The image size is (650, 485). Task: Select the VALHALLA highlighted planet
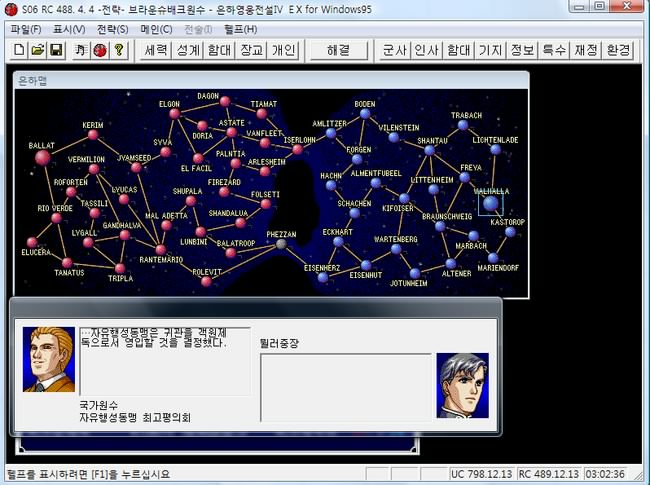coord(490,204)
